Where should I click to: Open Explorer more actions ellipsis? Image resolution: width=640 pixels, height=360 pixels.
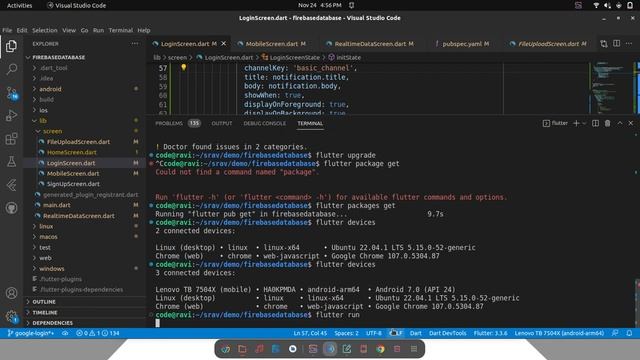click(x=135, y=44)
